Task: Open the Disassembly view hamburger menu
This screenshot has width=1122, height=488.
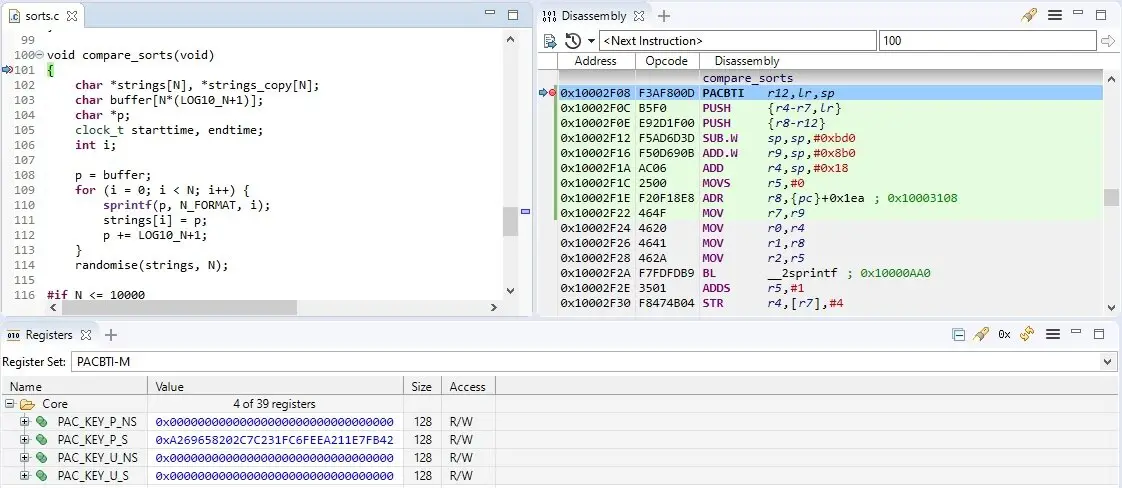Action: tap(1054, 15)
